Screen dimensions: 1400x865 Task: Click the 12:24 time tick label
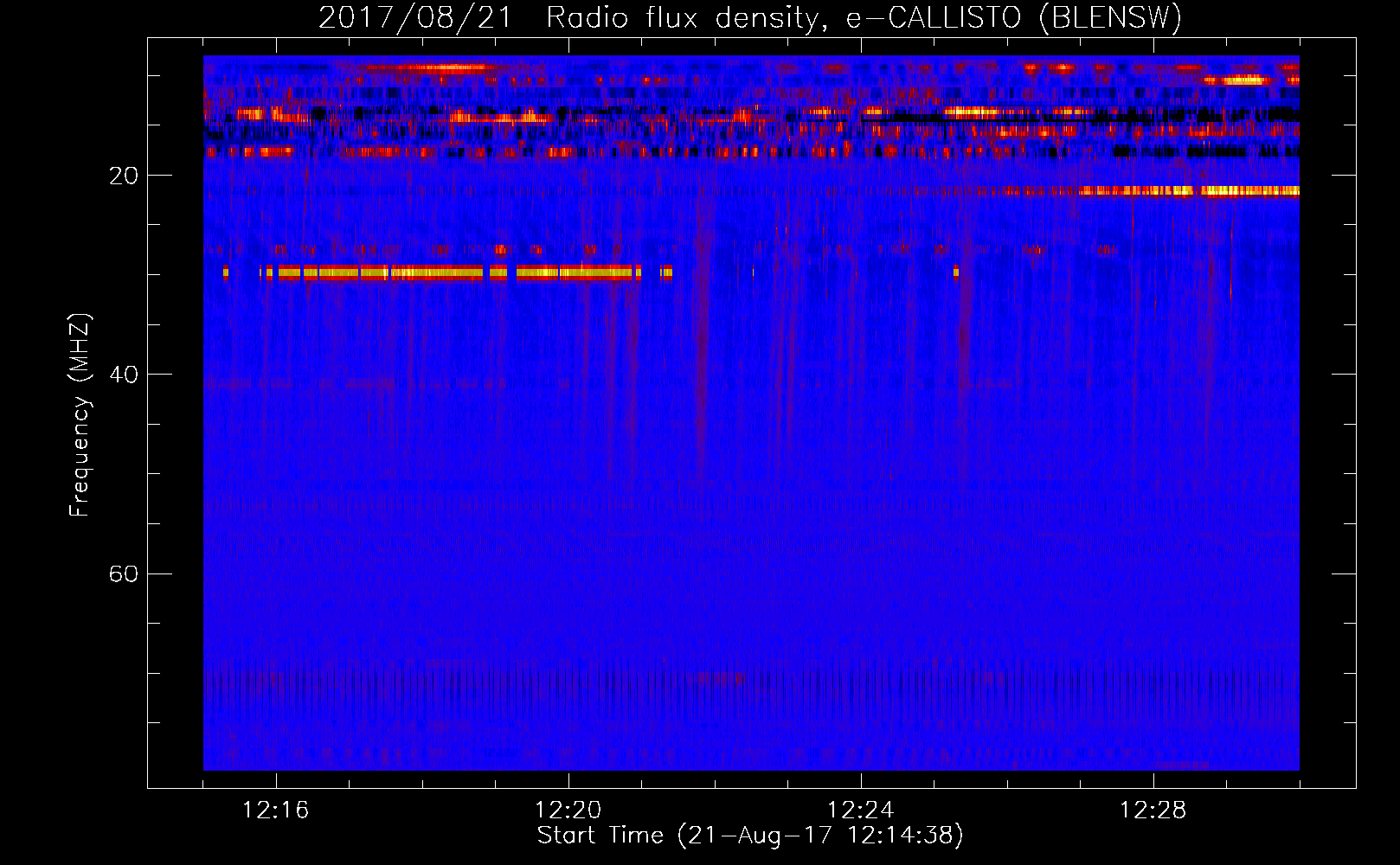click(860, 811)
